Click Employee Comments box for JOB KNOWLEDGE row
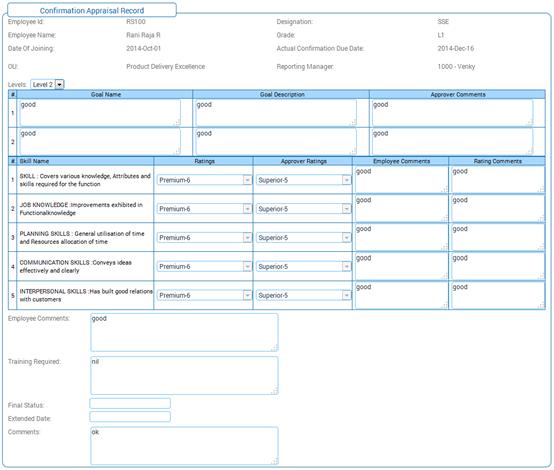554x470 pixels. 401,209
